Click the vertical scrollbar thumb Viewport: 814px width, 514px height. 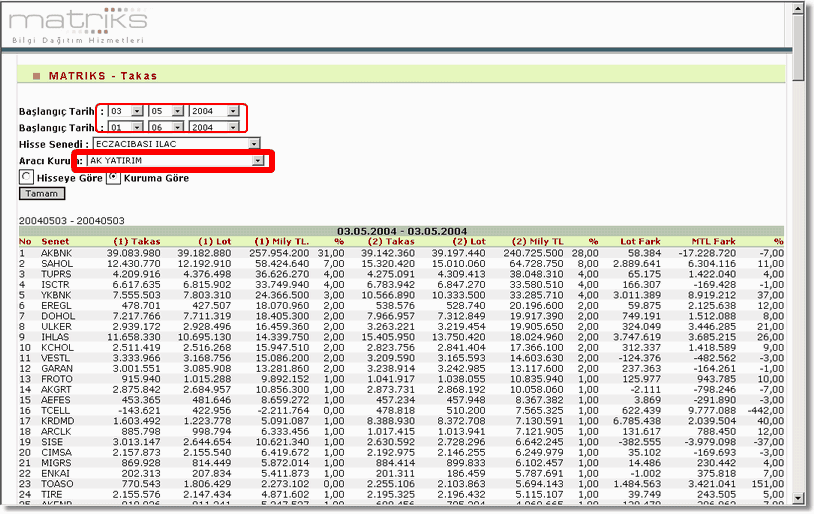pos(798,48)
